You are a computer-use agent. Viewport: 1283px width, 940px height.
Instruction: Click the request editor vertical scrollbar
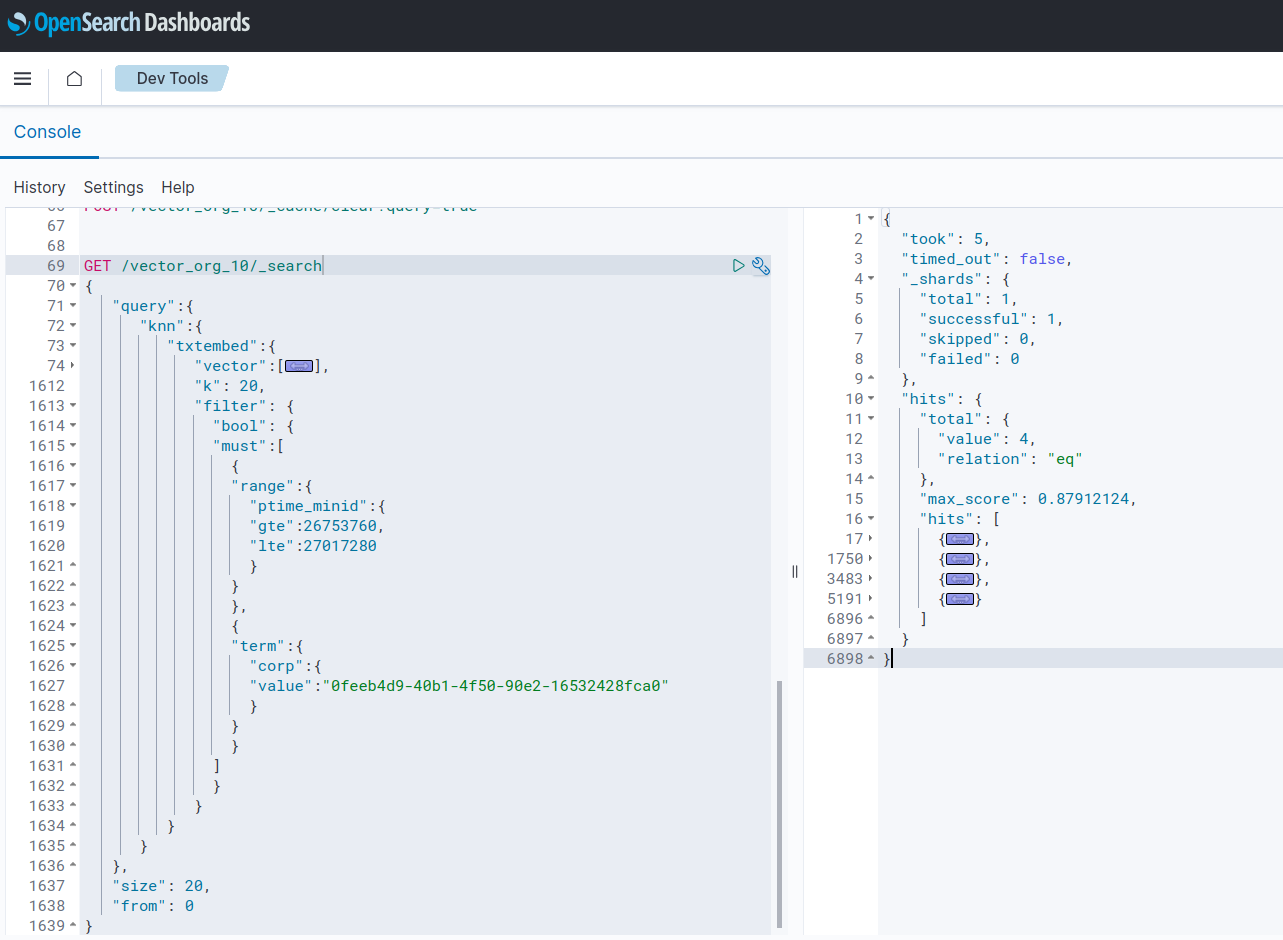[779, 805]
